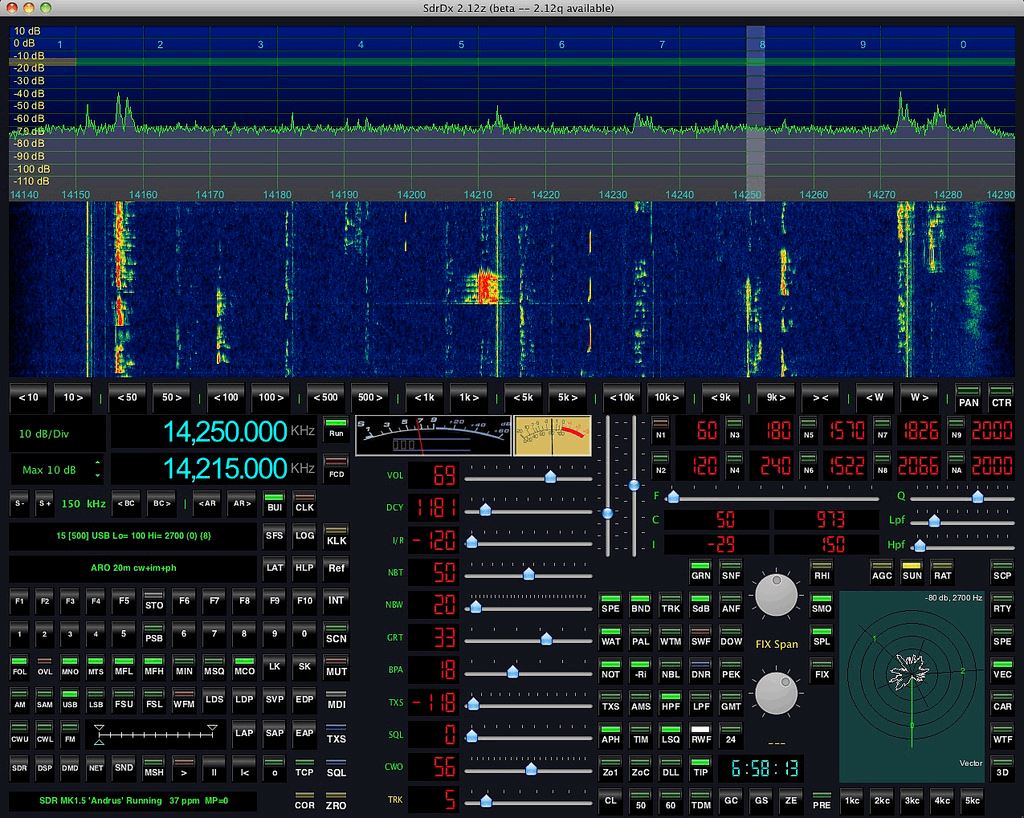Screen dimensions: 1024x818
Task: Toggle the AGC on or off
Action: (x=881, y=572)
